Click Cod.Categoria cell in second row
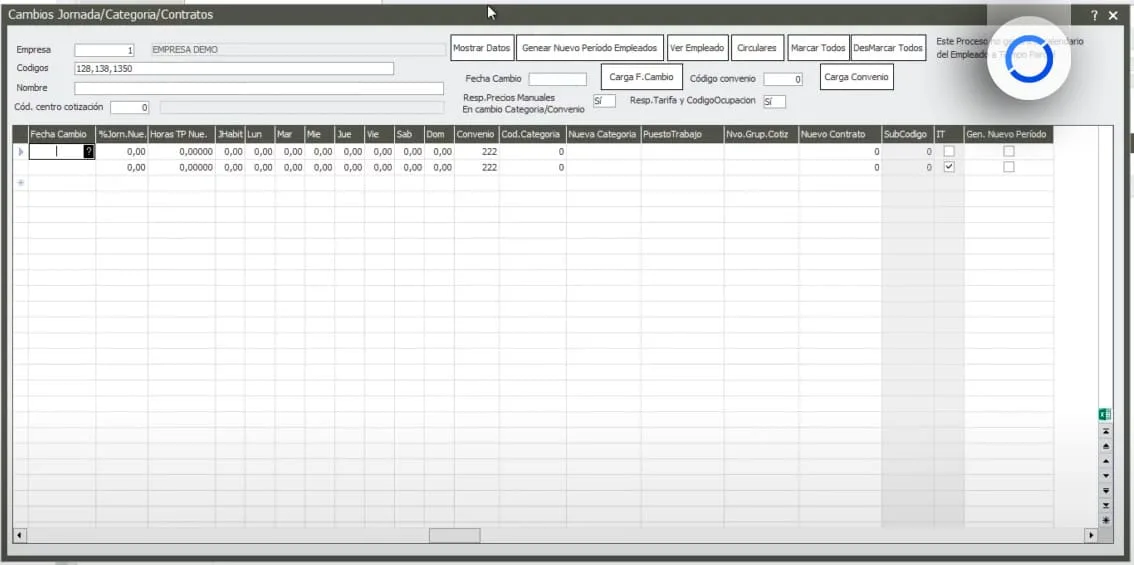 (x=532, y=167)
